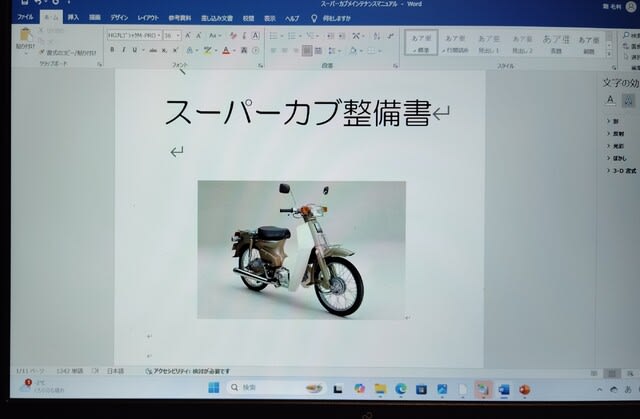The height and width of the screenshot is (419, 640).
Task: Open the numbering list dropdown
Action: 300,36
